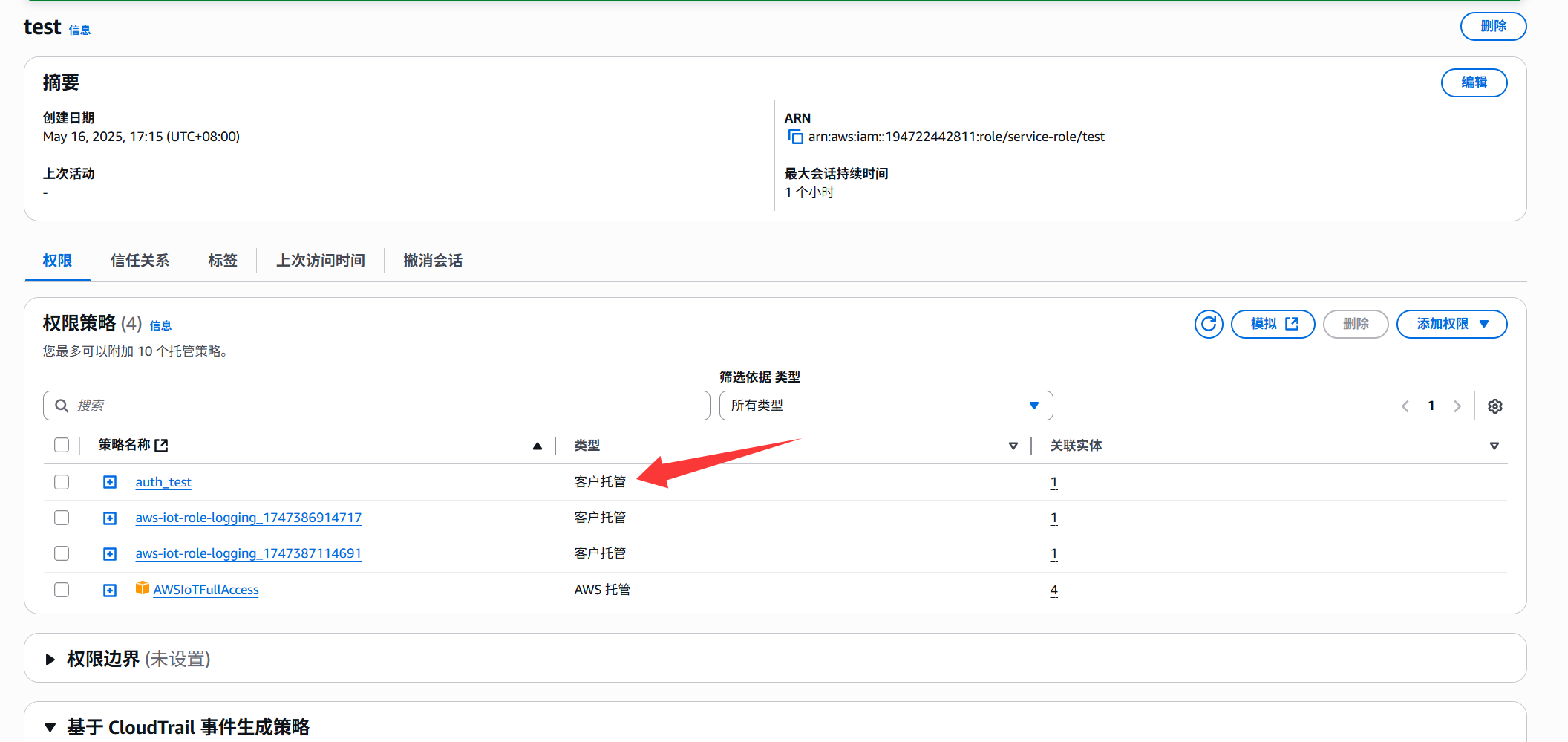This screenshot has width=1568, height=742.
Task: Sort by policy name ascending arrow
Action: click(537, 446)
